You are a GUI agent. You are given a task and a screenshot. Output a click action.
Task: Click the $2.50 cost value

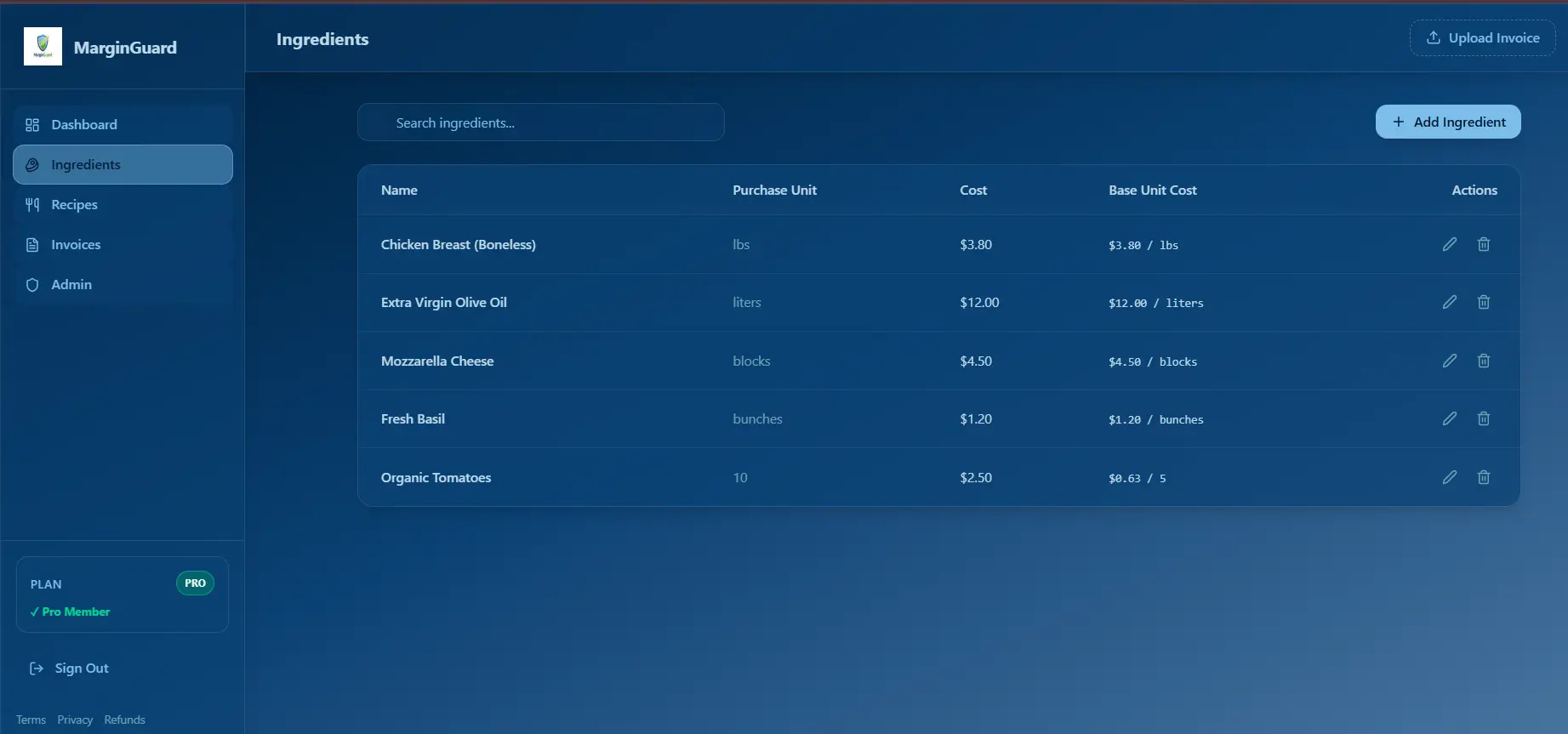click(x=976, y=477)
